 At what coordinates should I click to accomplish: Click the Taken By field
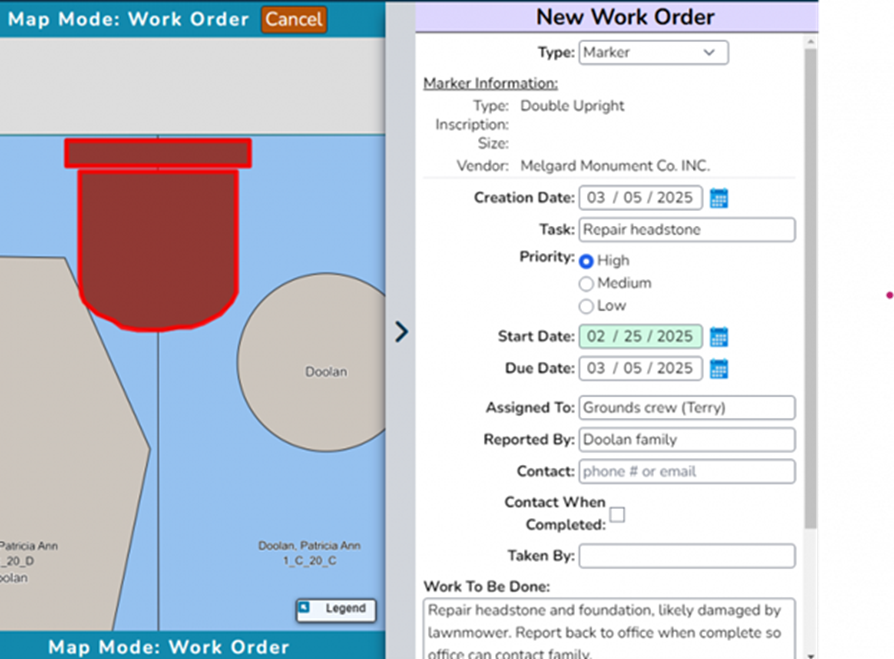[687, 556]
